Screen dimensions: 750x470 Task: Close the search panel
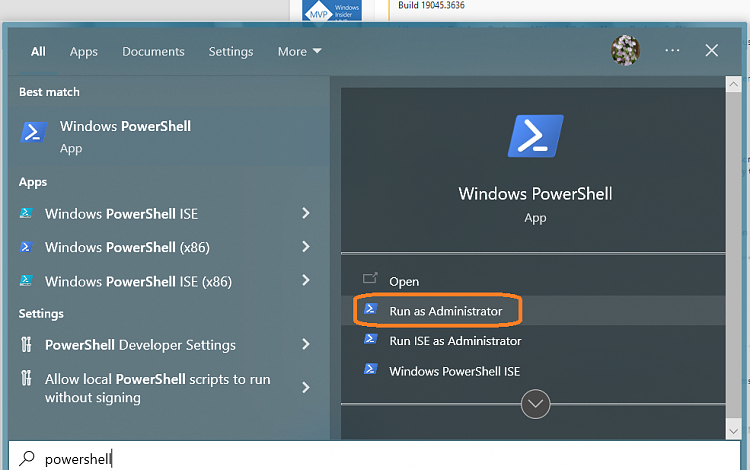click(x=712, y=50)
